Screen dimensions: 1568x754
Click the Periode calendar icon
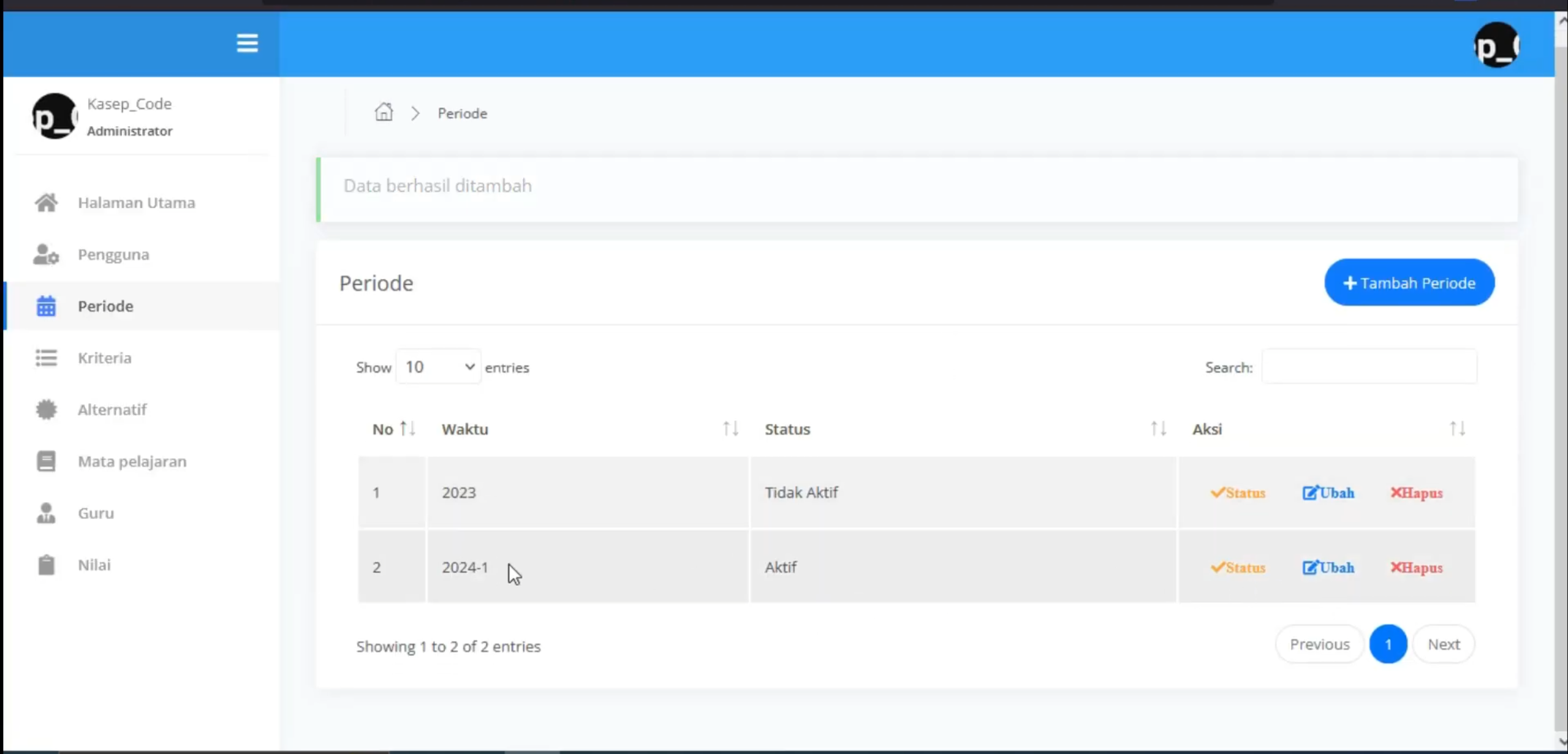(x=46, y=306)
